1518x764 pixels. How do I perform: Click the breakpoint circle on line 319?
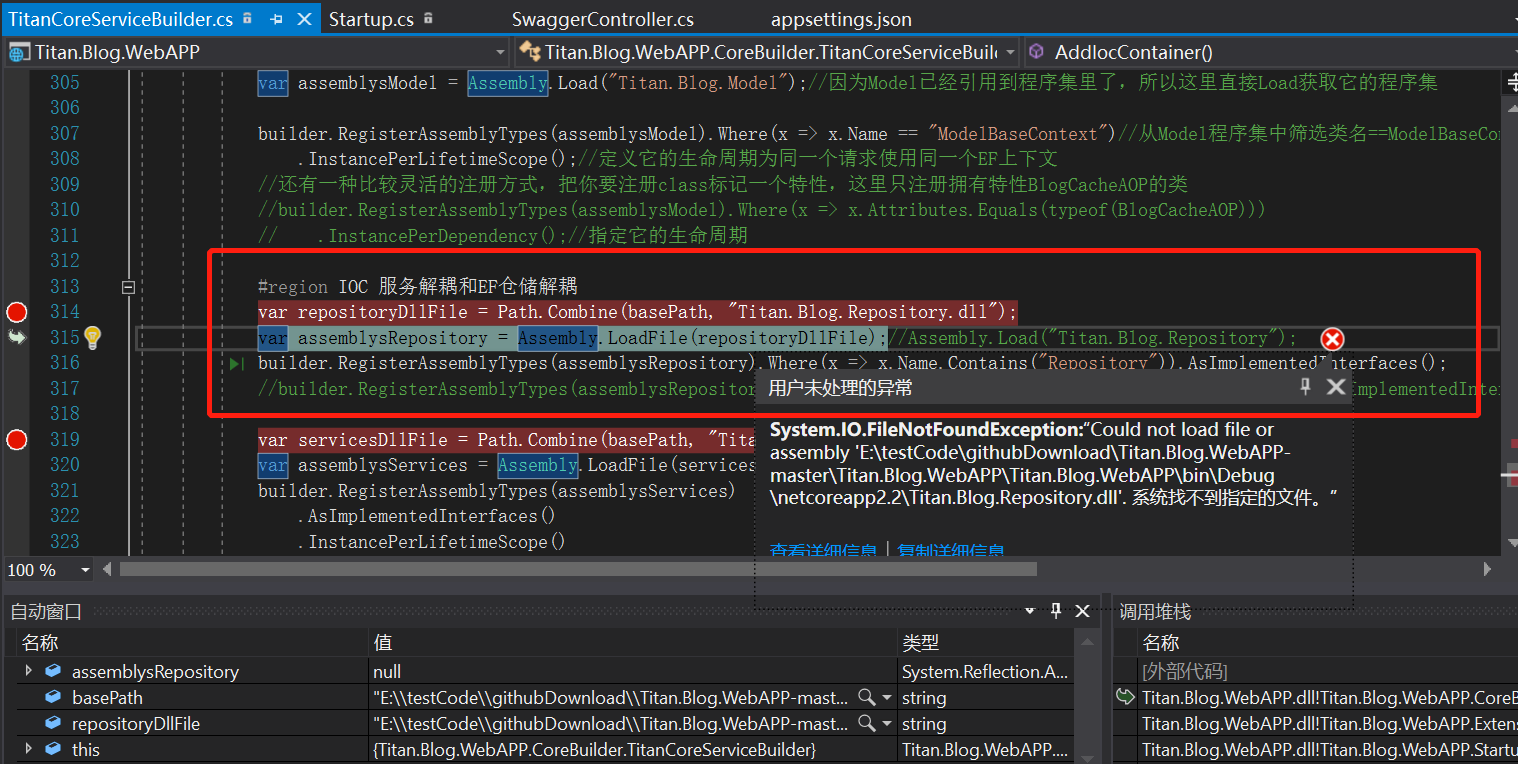(16, 439)
